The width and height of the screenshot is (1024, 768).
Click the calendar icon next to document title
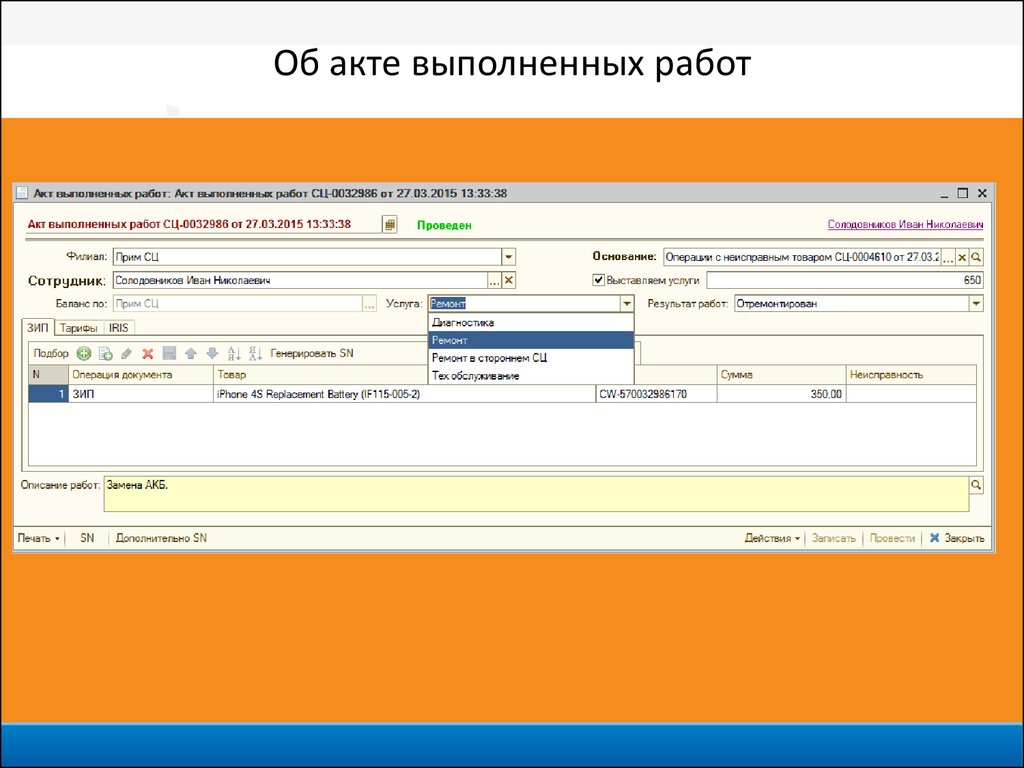click(x=390, y=225)
